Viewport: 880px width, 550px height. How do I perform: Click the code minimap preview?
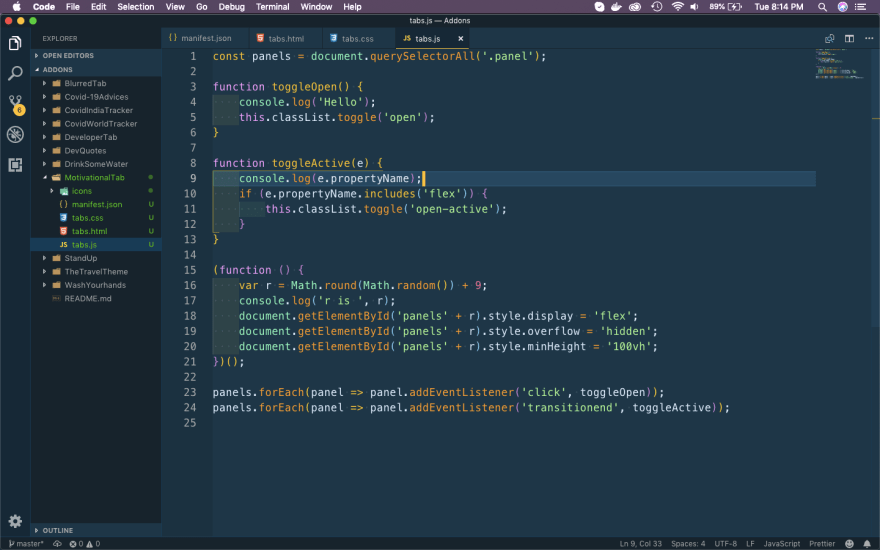coord(840,64)
